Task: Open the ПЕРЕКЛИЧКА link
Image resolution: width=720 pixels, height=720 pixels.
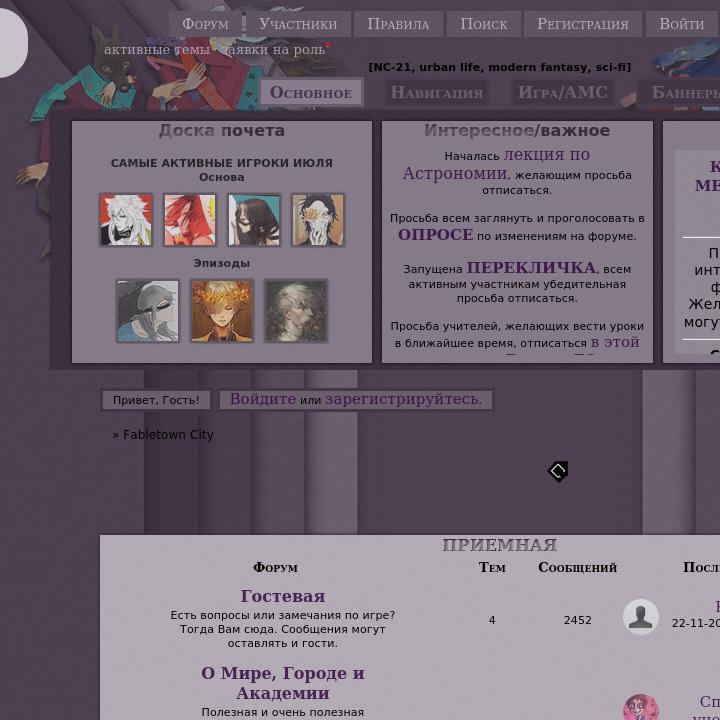Action: [531, 267]
